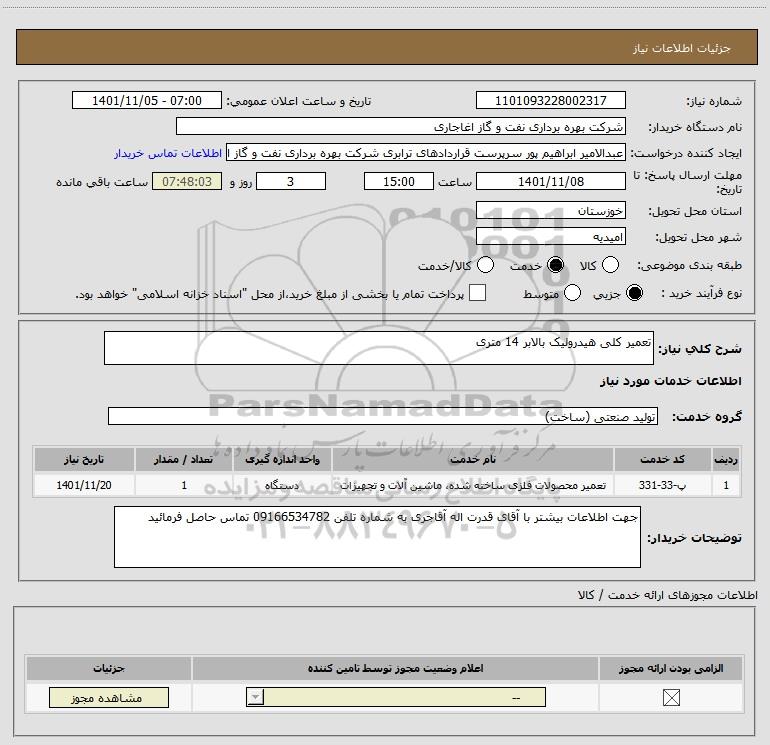Viewport: 770px width, 745px height.
Task: Click the remaining days field showing 3
Action: point(291,181)
